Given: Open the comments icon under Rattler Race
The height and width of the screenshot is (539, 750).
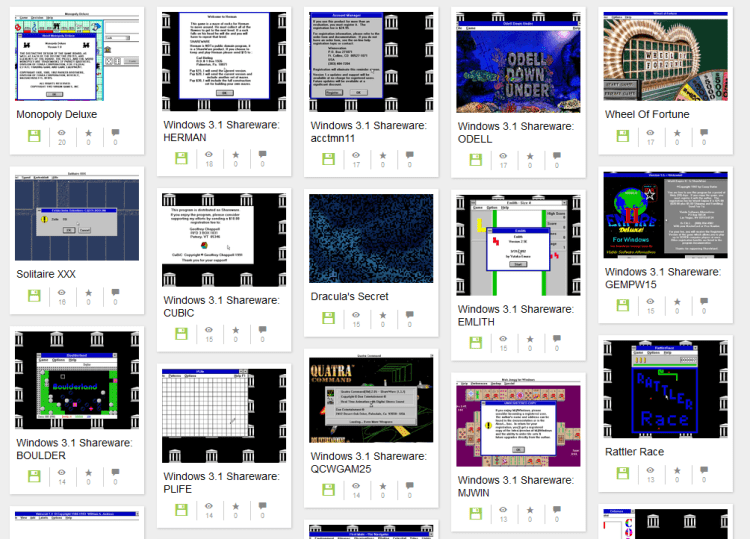Looking at the screenshot, I should click(x=704, y=470).
